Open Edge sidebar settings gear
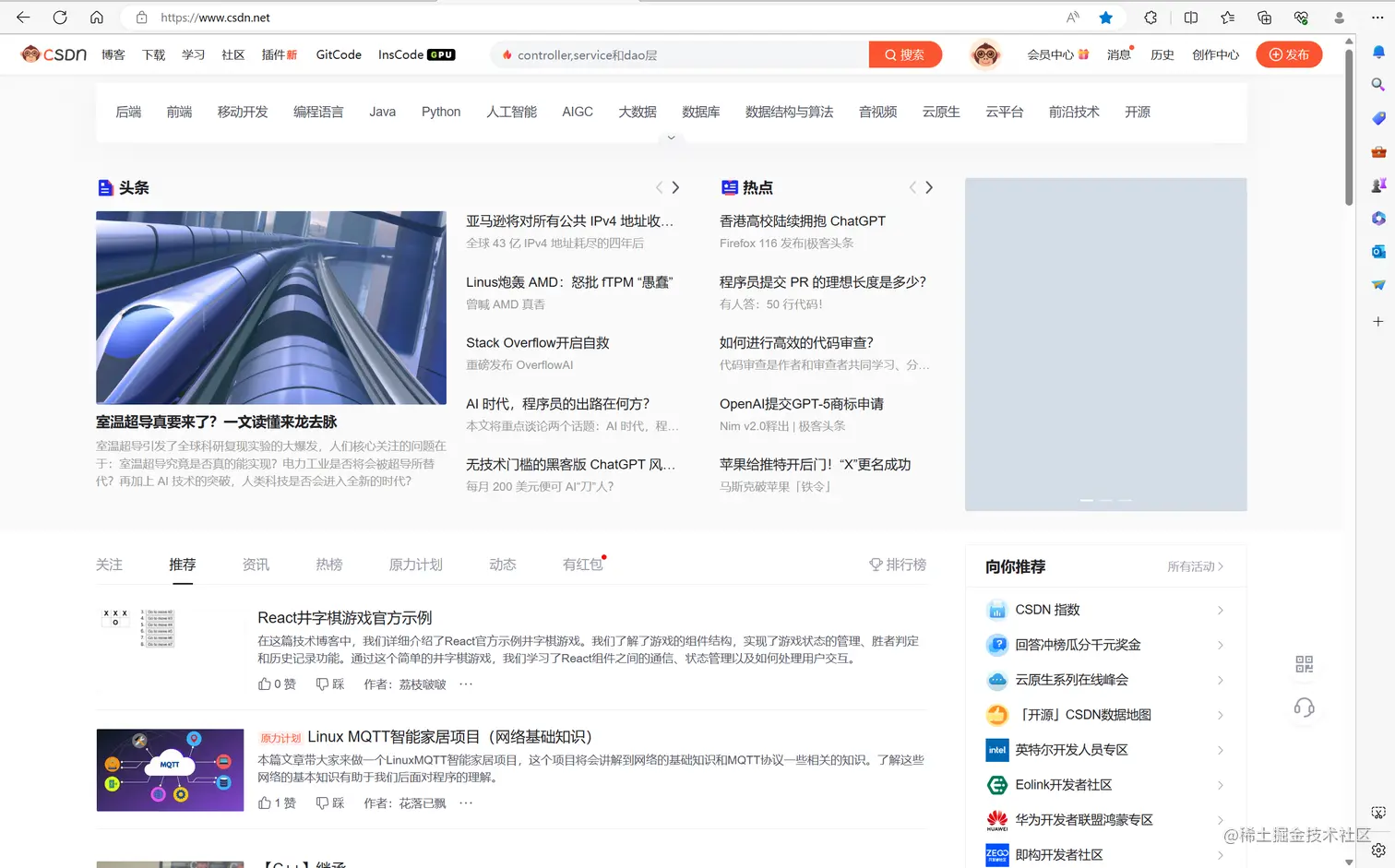The width and height of the screenshot is (1395, 868). (x=1378, y=850)
